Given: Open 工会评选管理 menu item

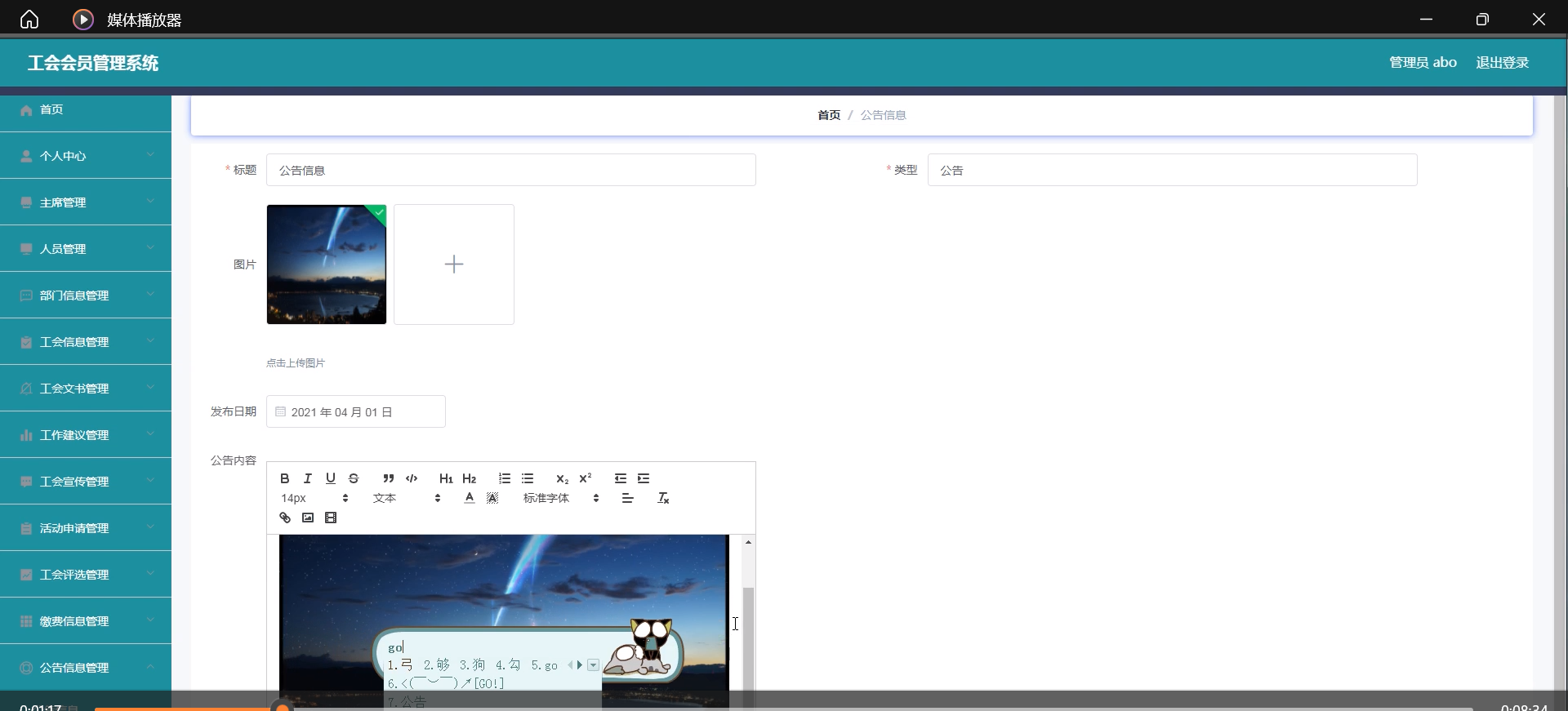Looking at the screenshot, I should (x=86, y=575).
